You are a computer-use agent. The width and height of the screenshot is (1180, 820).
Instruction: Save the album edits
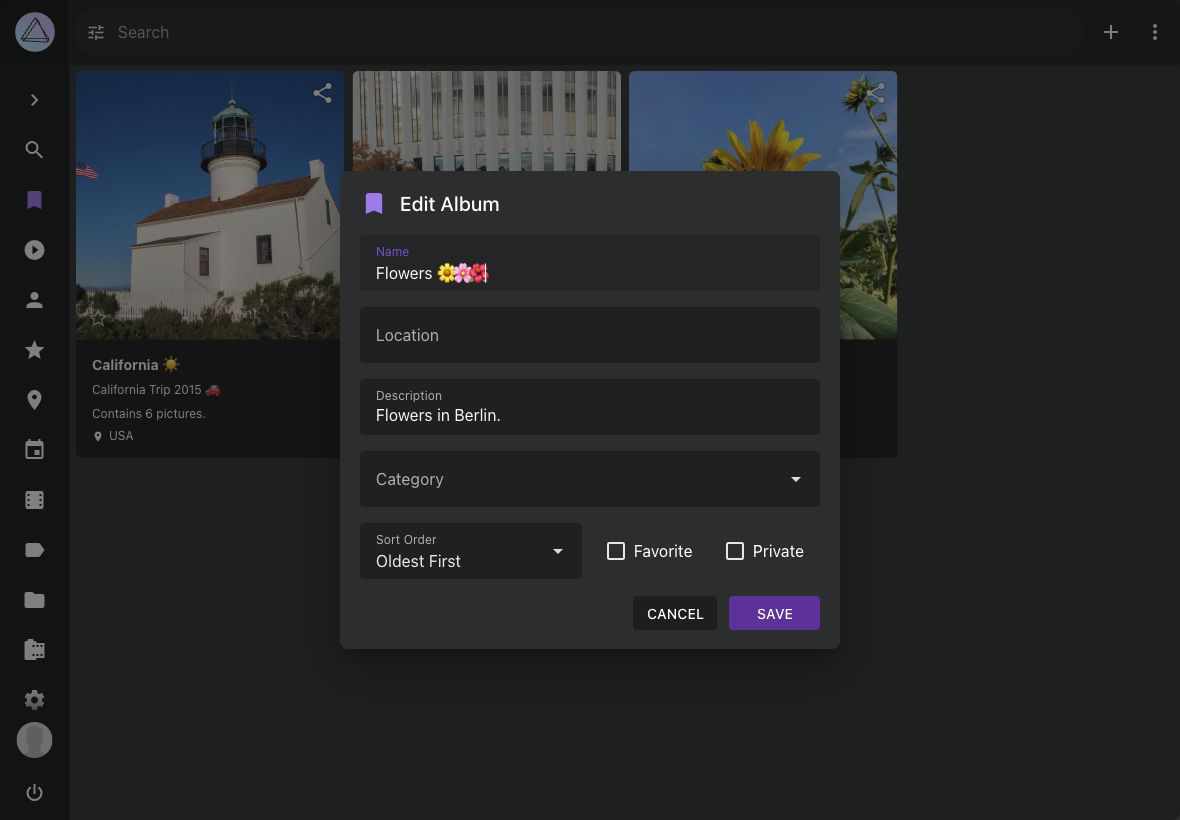[774, 613]
